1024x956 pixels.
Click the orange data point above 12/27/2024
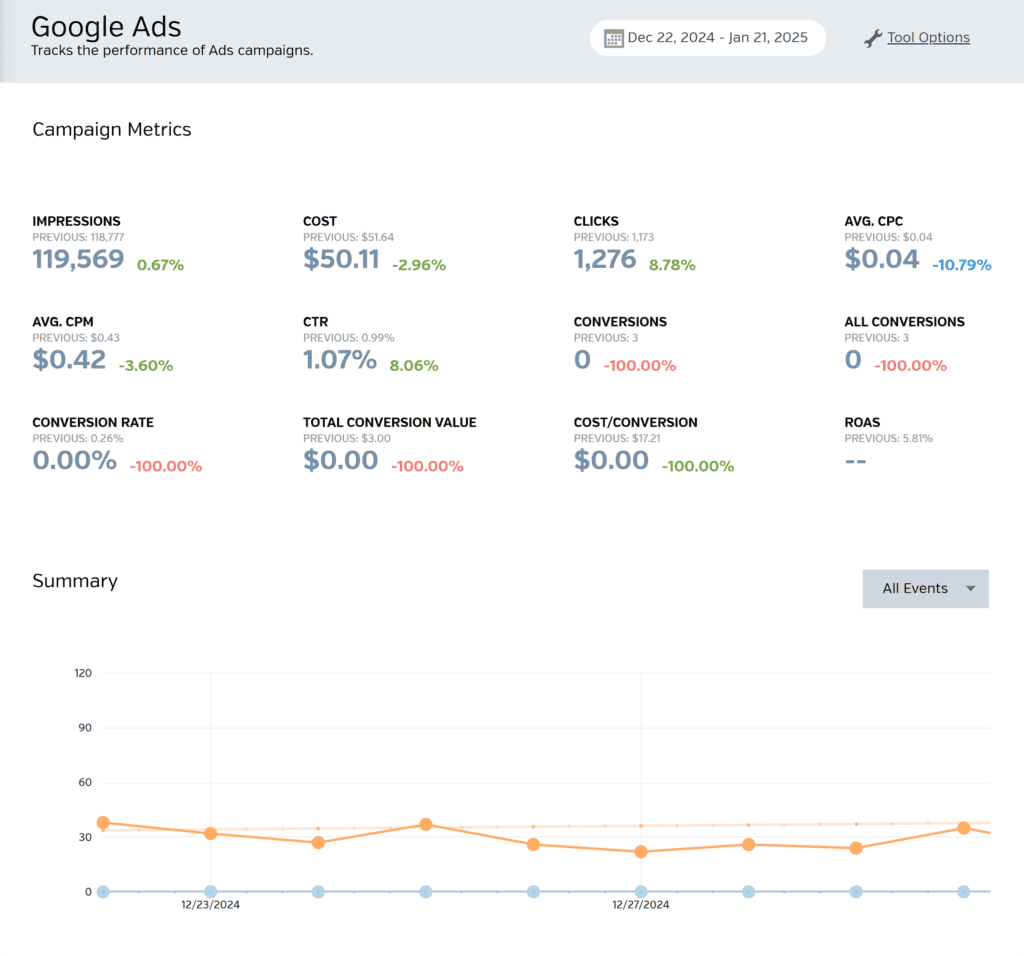(x=641, y=852)
